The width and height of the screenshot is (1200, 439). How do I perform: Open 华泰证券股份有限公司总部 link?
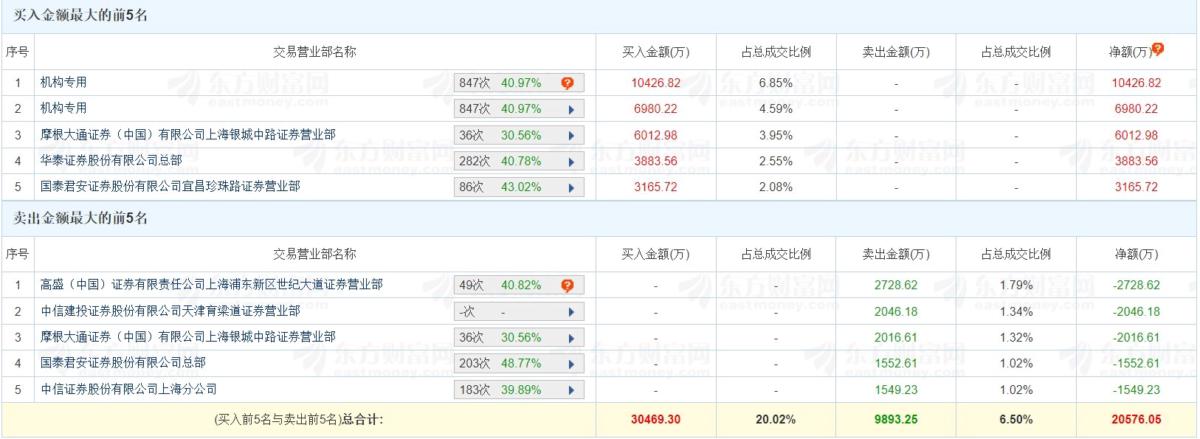[x=111, y=160]
